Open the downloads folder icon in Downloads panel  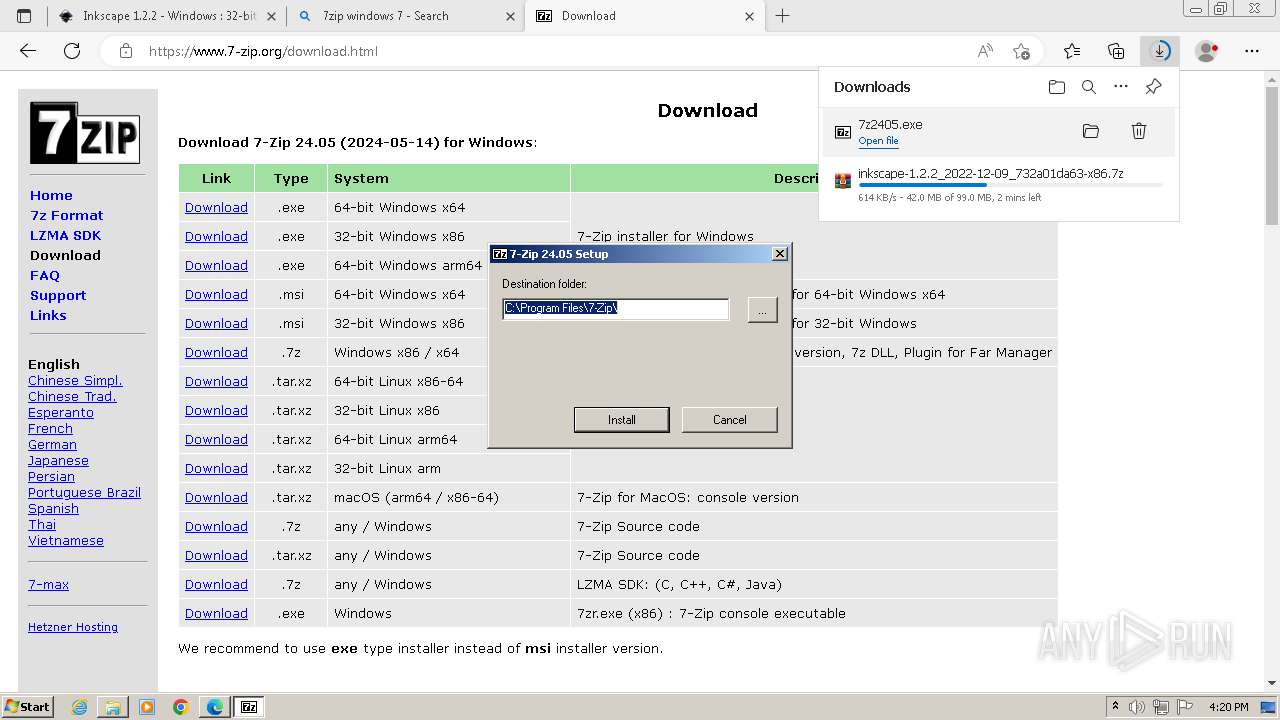coord(1057,87)
